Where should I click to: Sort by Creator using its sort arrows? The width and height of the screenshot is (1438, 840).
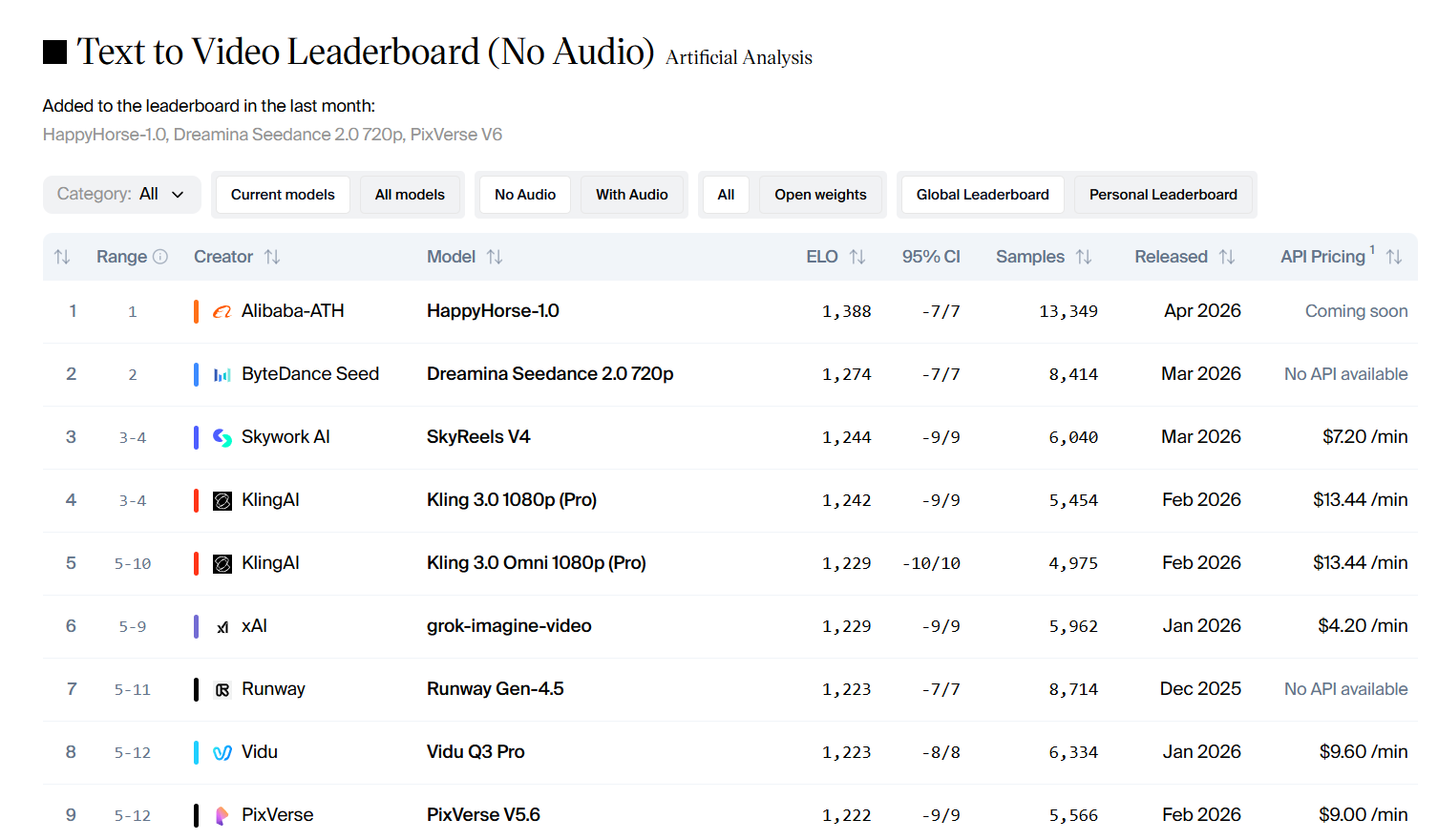tap(272, 257)
